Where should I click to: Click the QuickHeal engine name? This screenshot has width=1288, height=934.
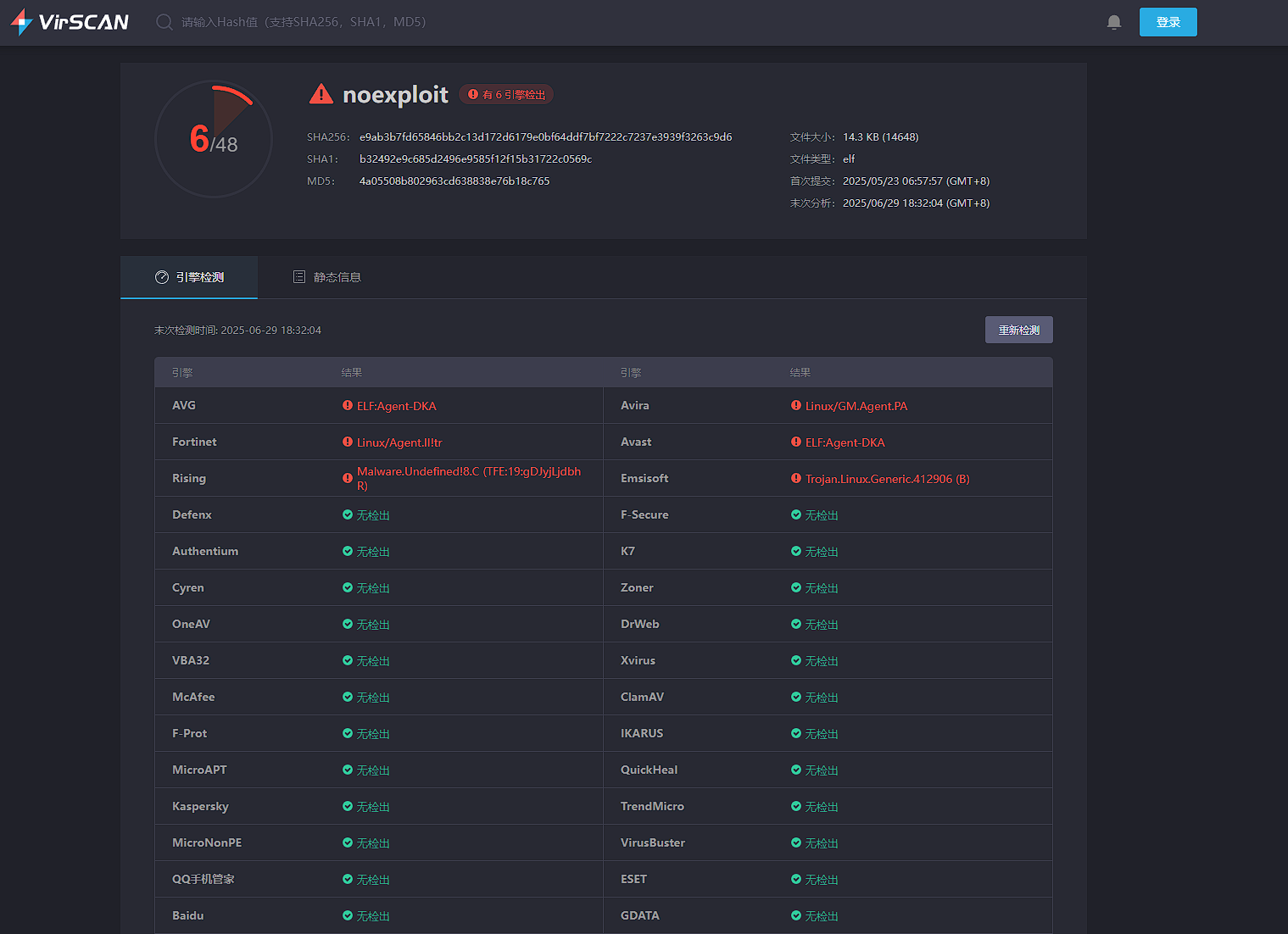(x=650, y=770)
